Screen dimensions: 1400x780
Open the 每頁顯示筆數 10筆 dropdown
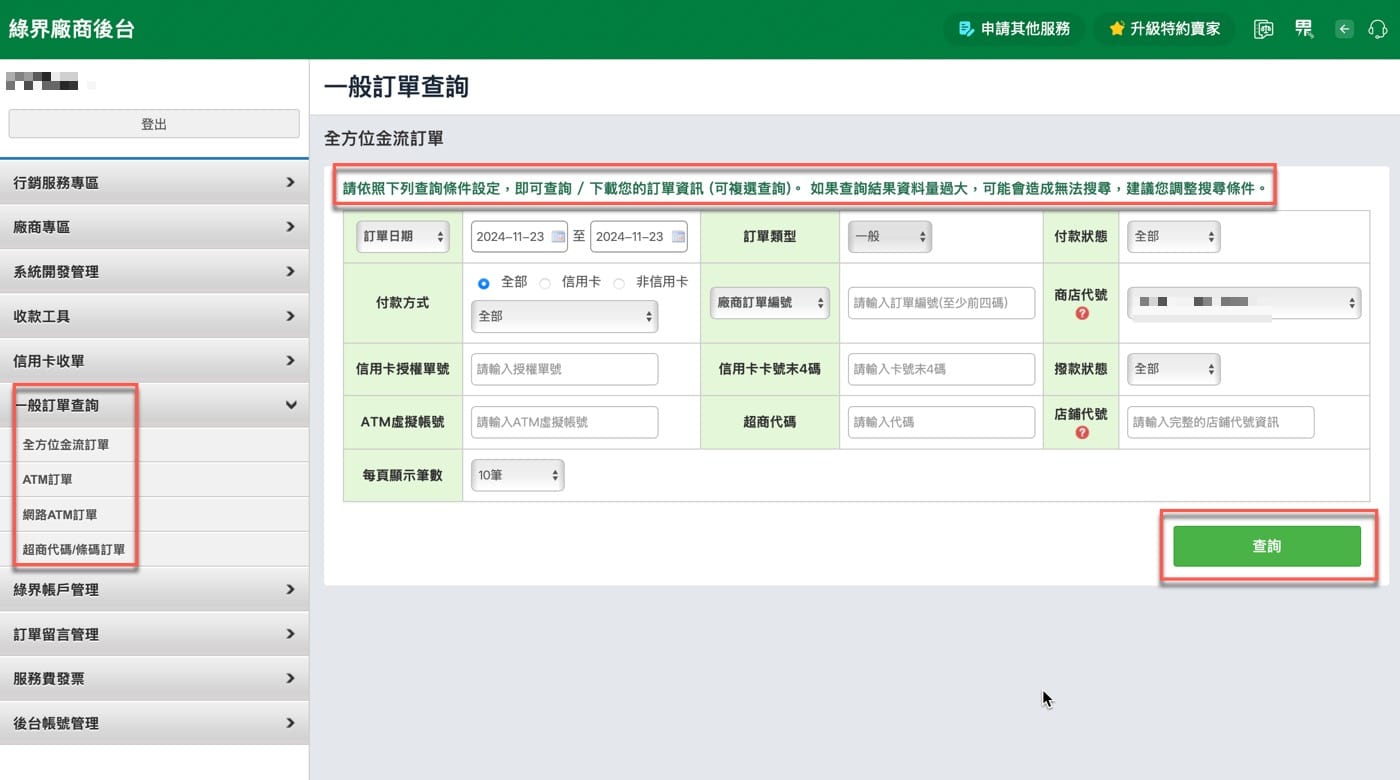517,475
